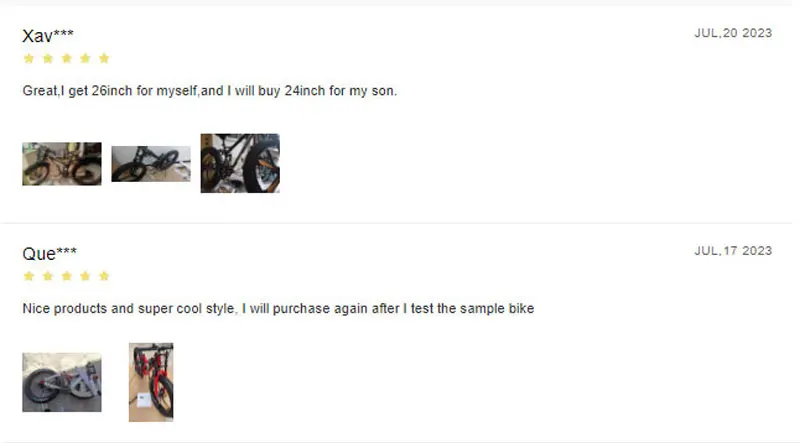This screenshot has width=800, height=443.
Task: Click reviewer name Que***
Action: (50, 254)
